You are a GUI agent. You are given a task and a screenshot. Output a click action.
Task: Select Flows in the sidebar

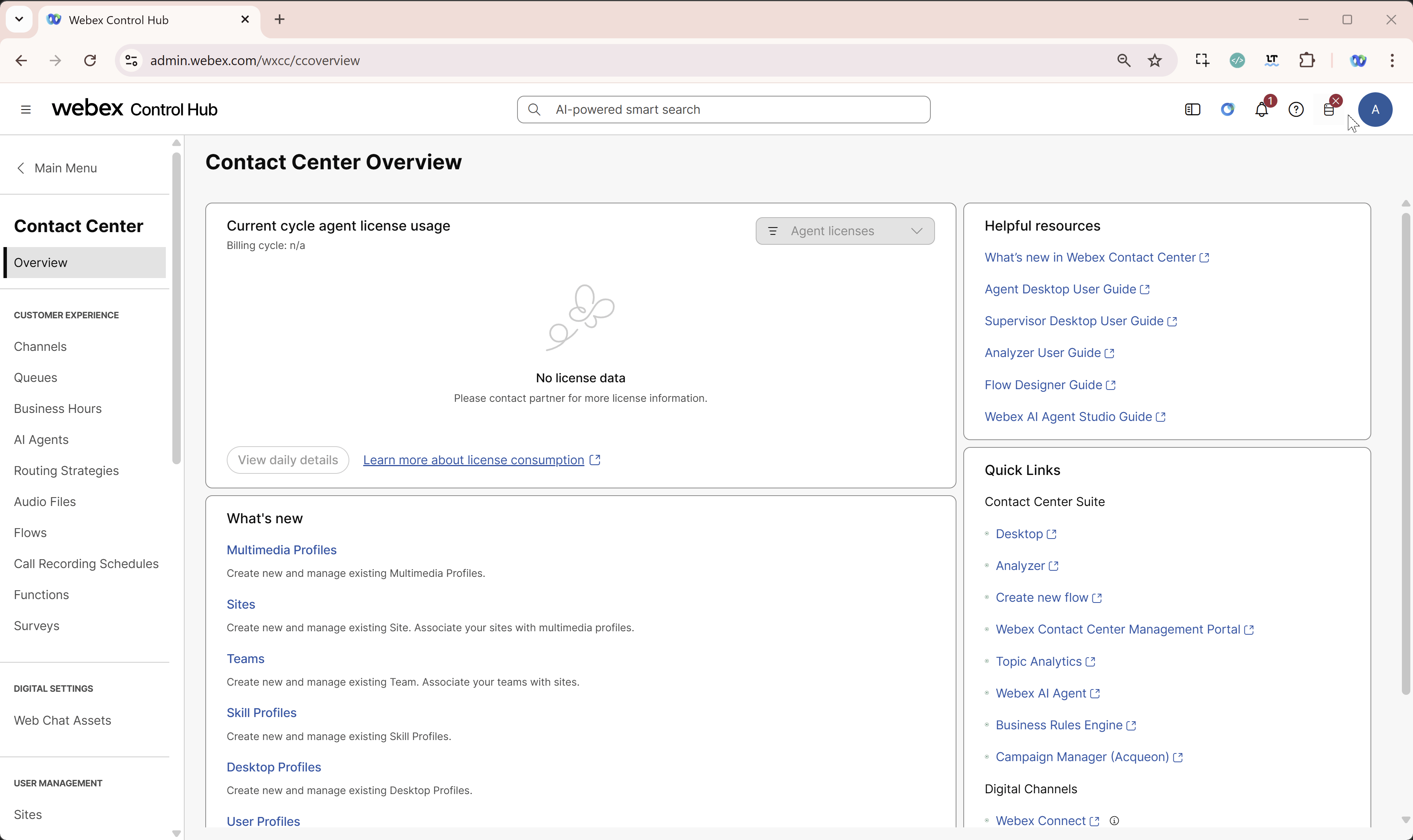(31, 533)
